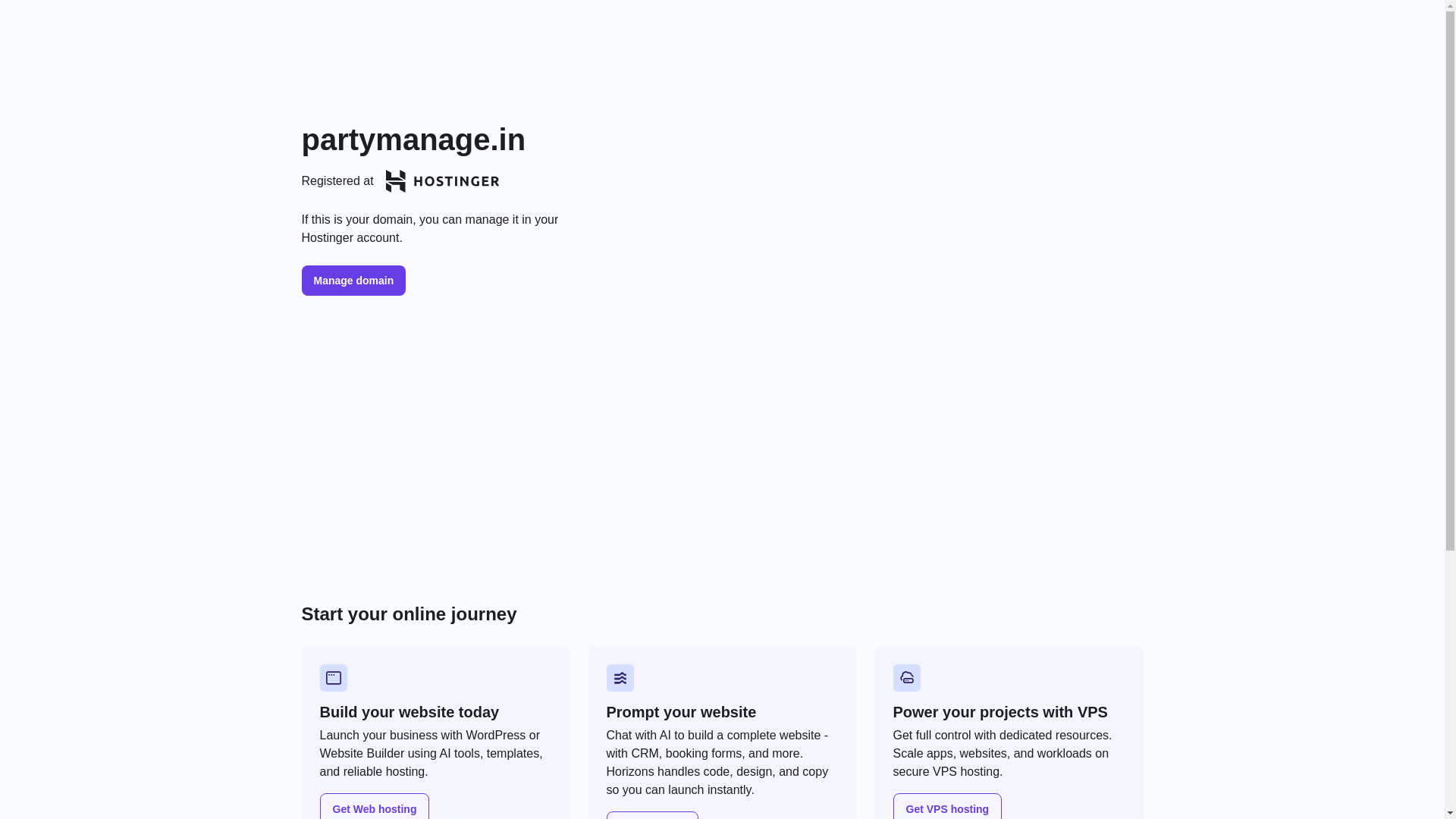The width and height of the screenshot is (1456, 819).
Task: Click the VPS cloud server icon
Action: click(906, 678)
